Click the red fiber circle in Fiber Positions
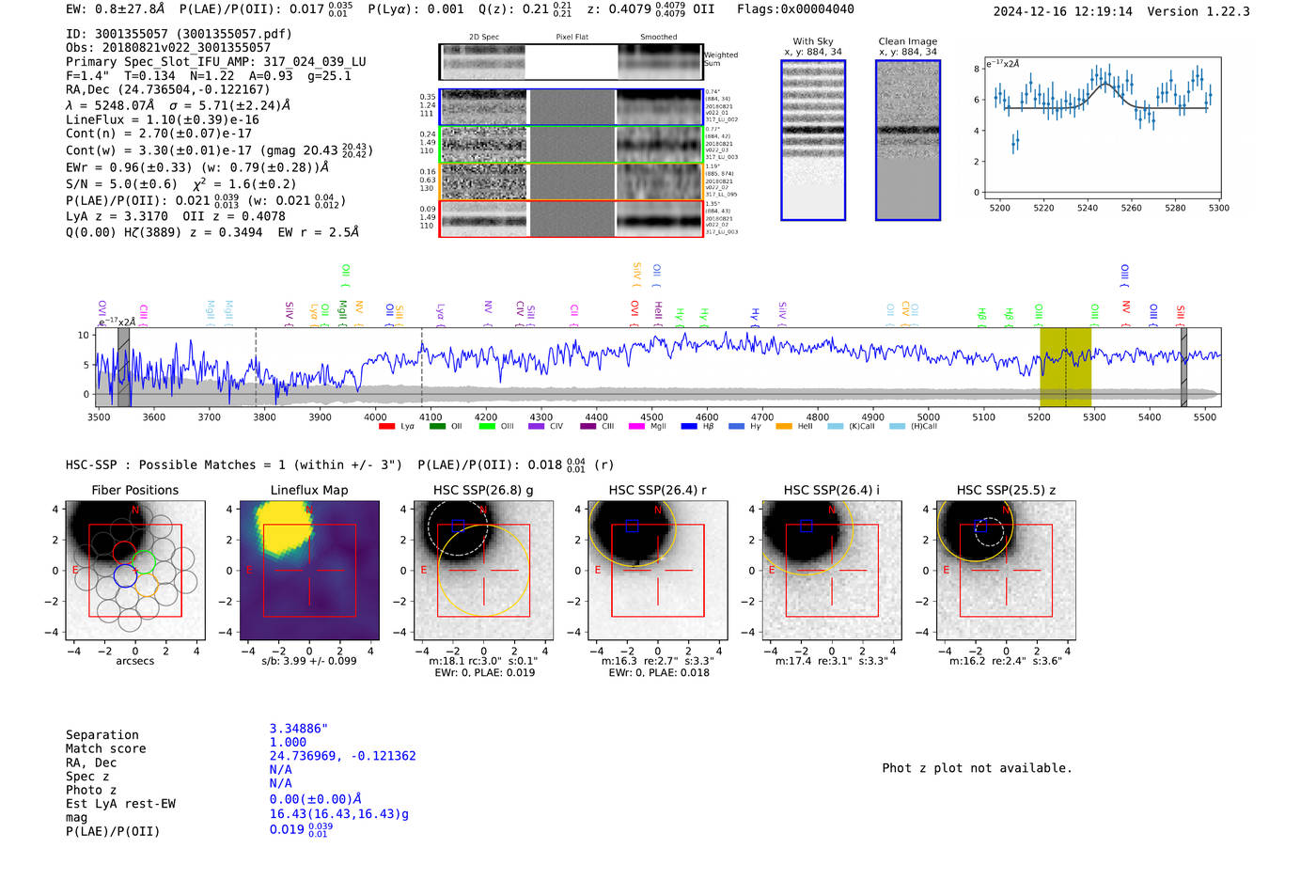The height and width of the screenshot is (896, 1316). click(x=124, y=552)
